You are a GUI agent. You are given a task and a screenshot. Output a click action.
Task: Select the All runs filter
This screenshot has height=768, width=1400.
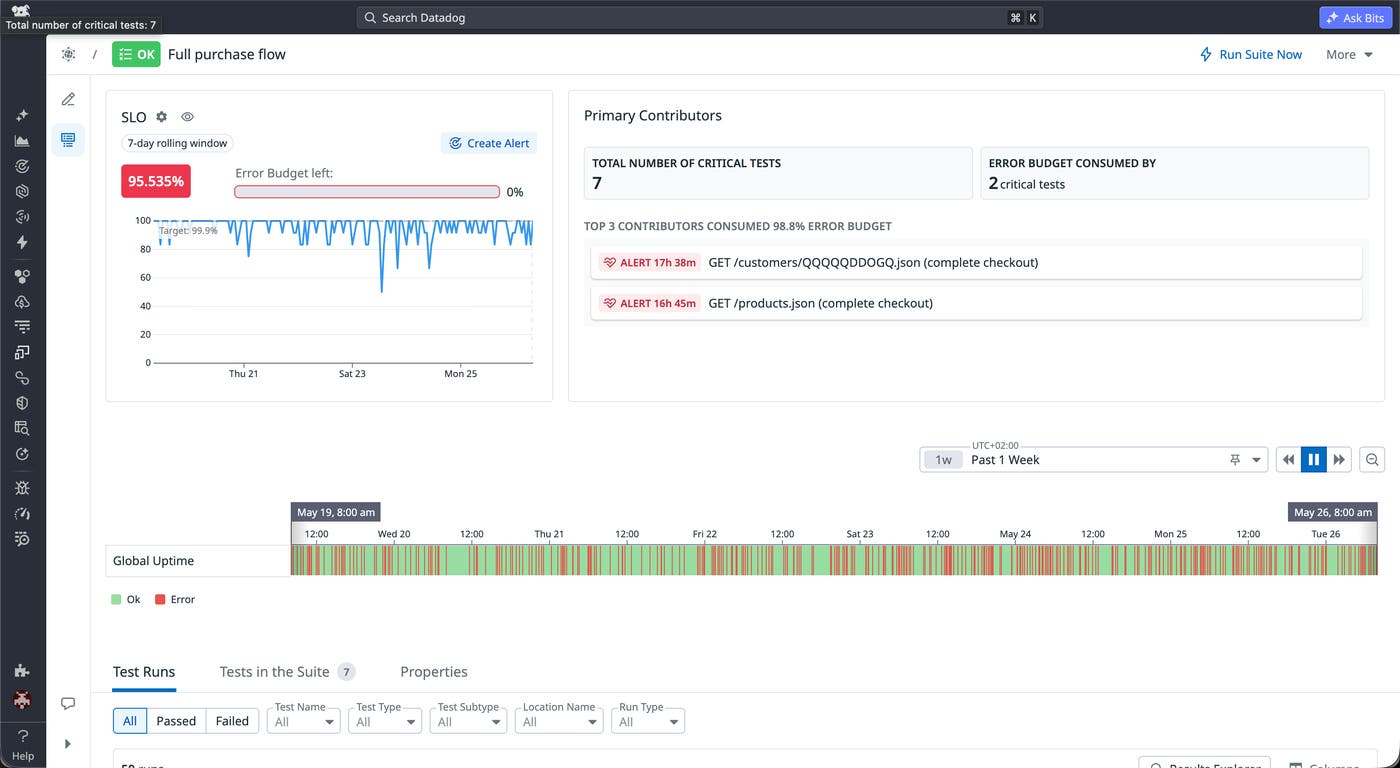pyautogui.click(x=130, y=721)
